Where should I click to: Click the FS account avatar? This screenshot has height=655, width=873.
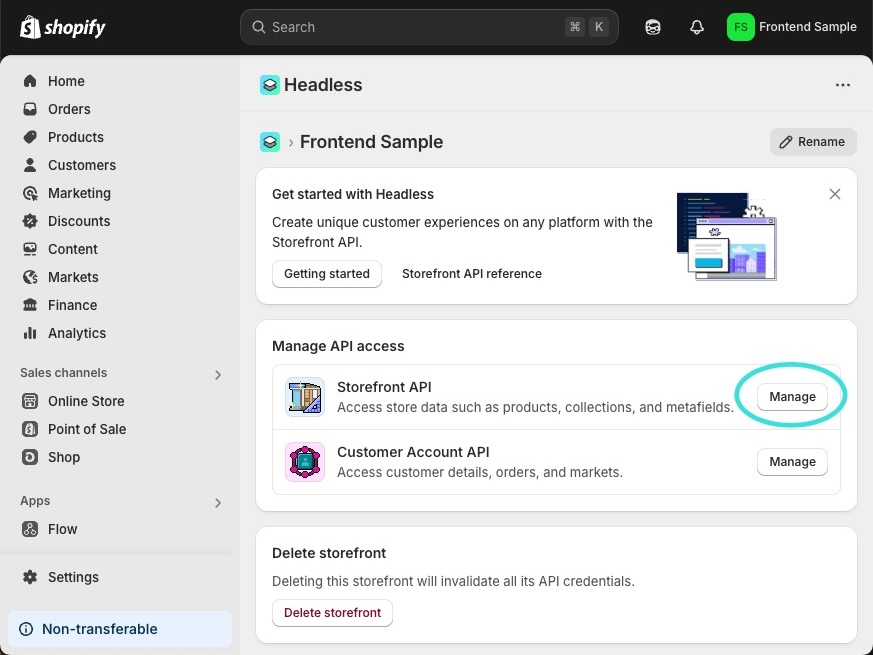(740, 27)
